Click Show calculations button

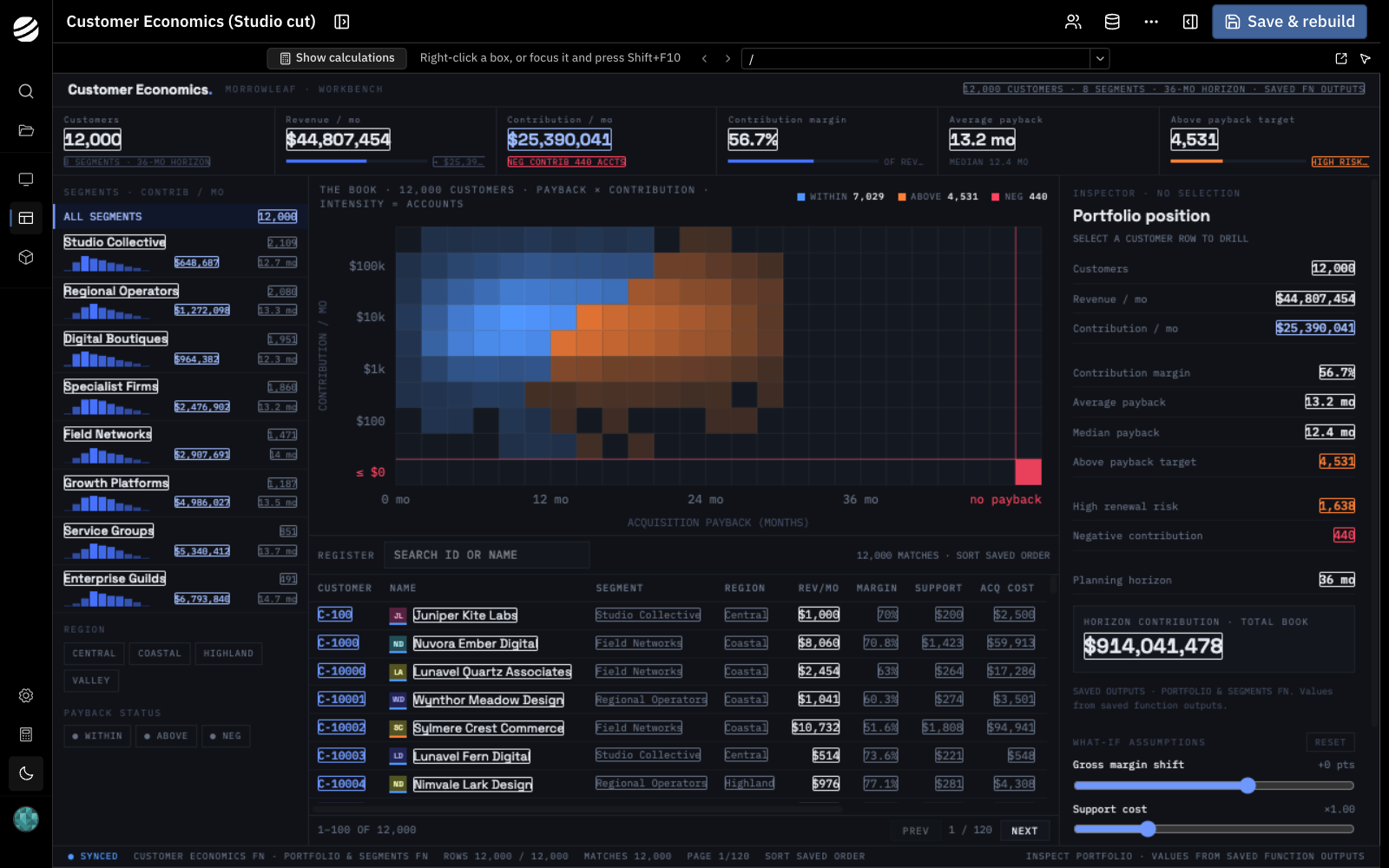337,58
